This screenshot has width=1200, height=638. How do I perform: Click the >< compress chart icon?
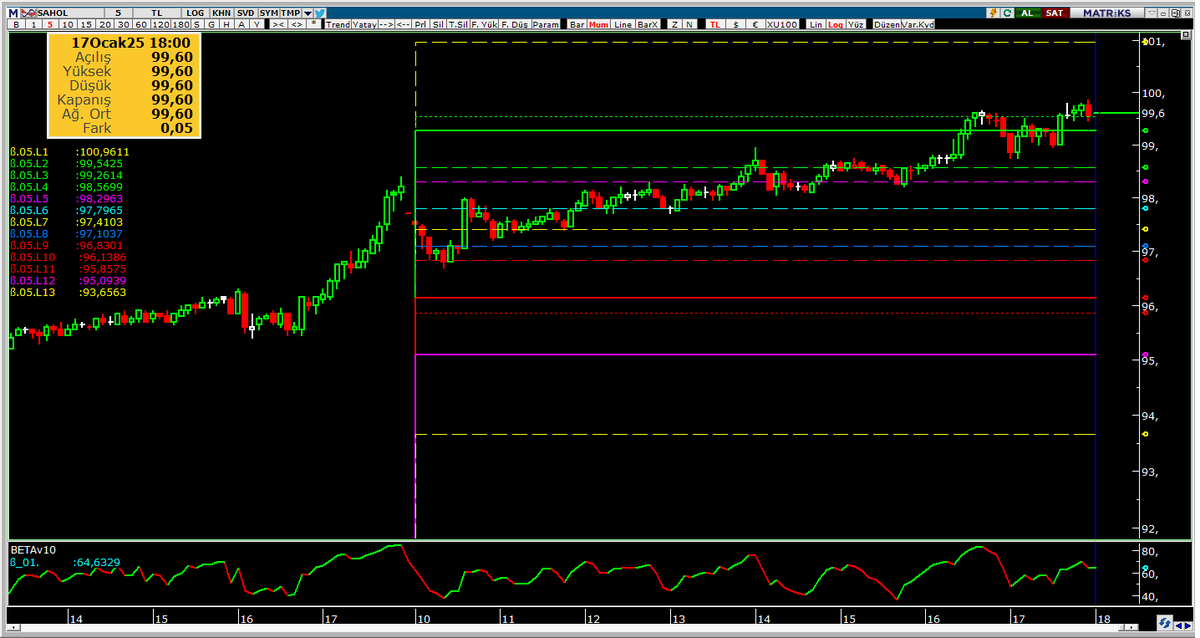click(x=279, y=24)
